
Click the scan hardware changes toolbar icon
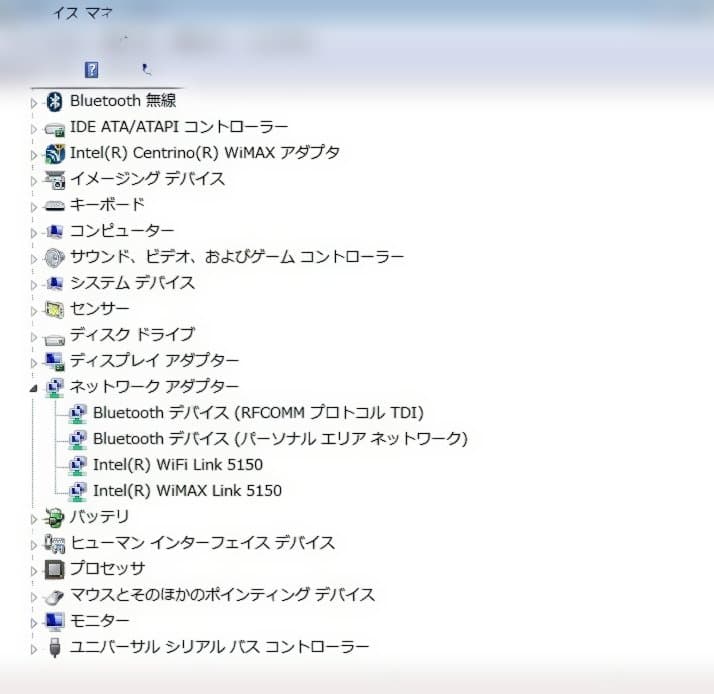pos(146,69)
